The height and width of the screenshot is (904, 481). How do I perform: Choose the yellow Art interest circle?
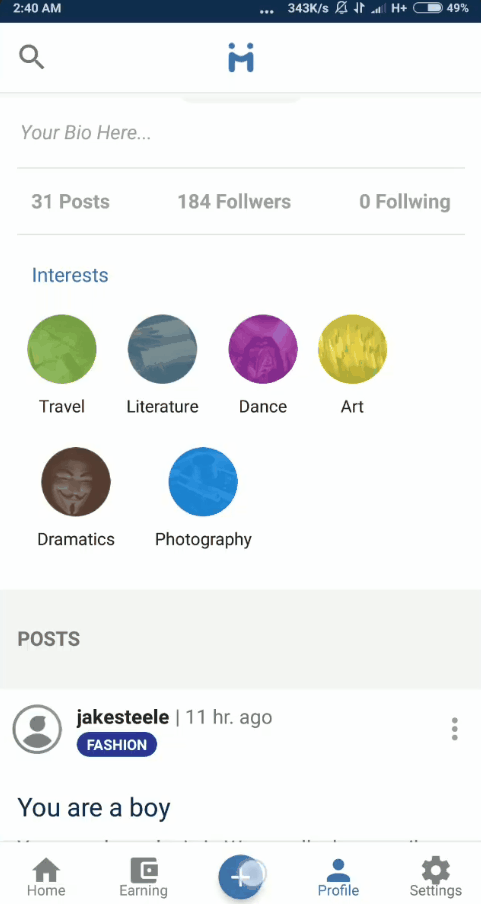pyautogui.click(x=352, y=349)
